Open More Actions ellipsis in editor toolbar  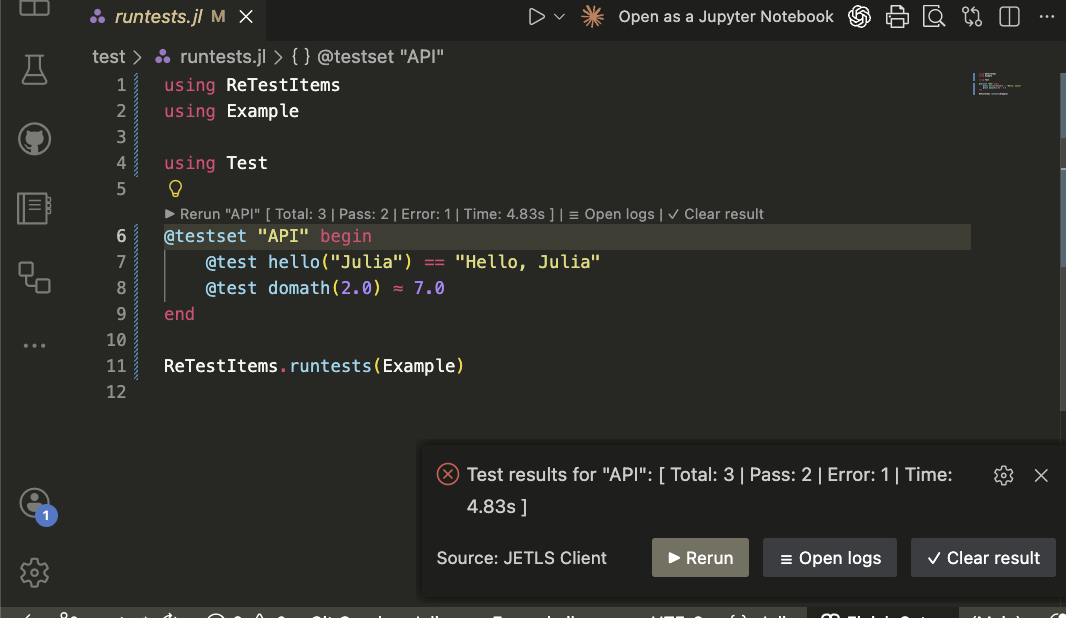(1047, 16)
